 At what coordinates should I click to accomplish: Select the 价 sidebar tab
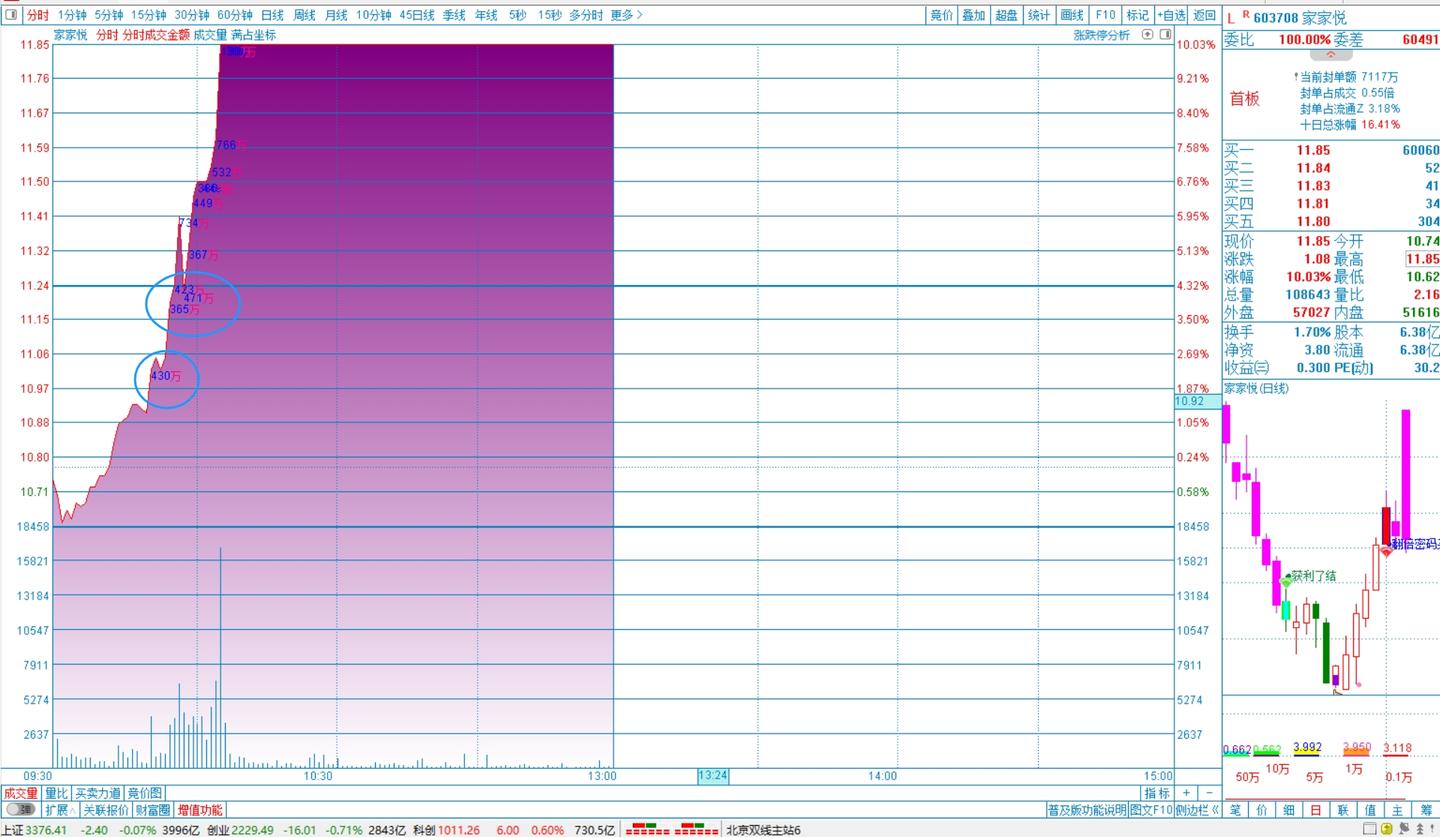[1262, 810]
